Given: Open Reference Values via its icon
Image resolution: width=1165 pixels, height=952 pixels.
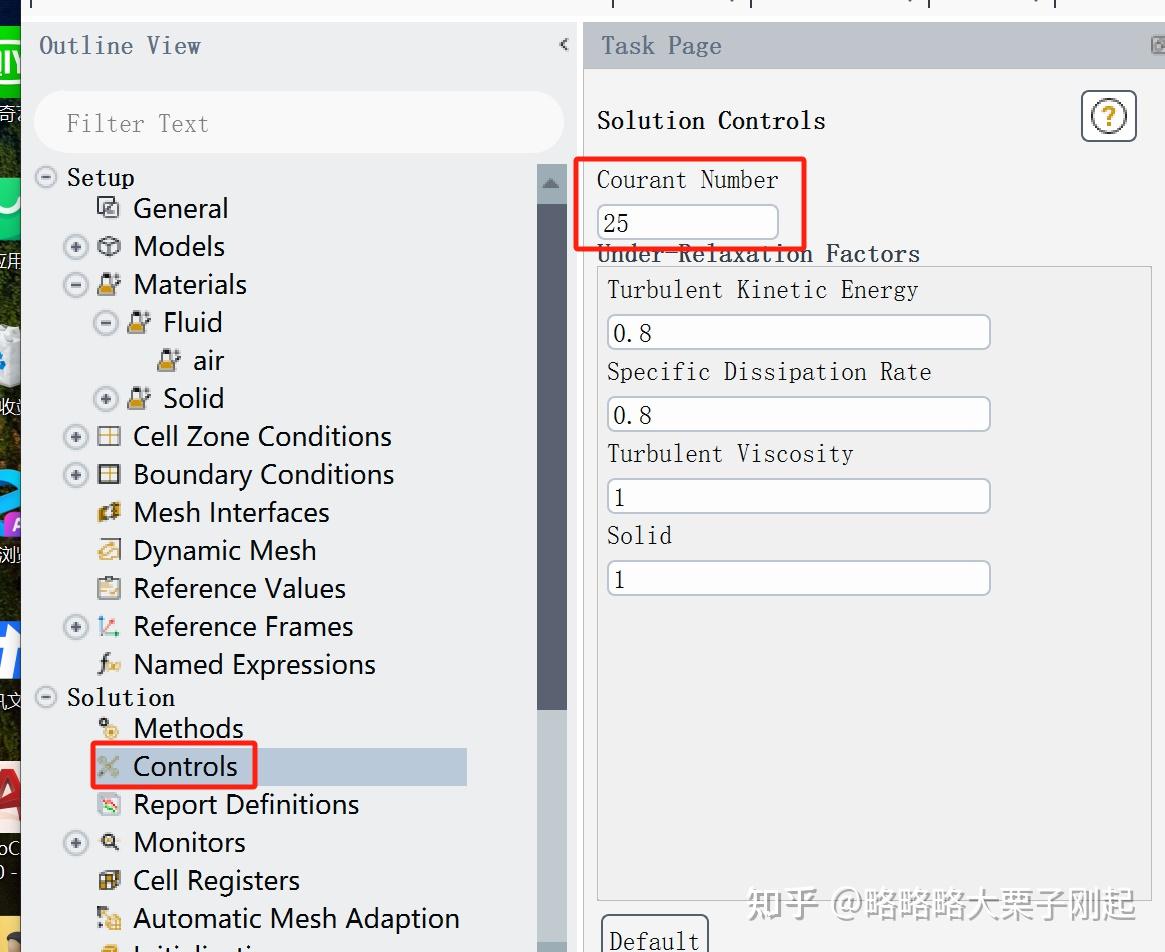Looking at the screenshot, I should (108, 588).
